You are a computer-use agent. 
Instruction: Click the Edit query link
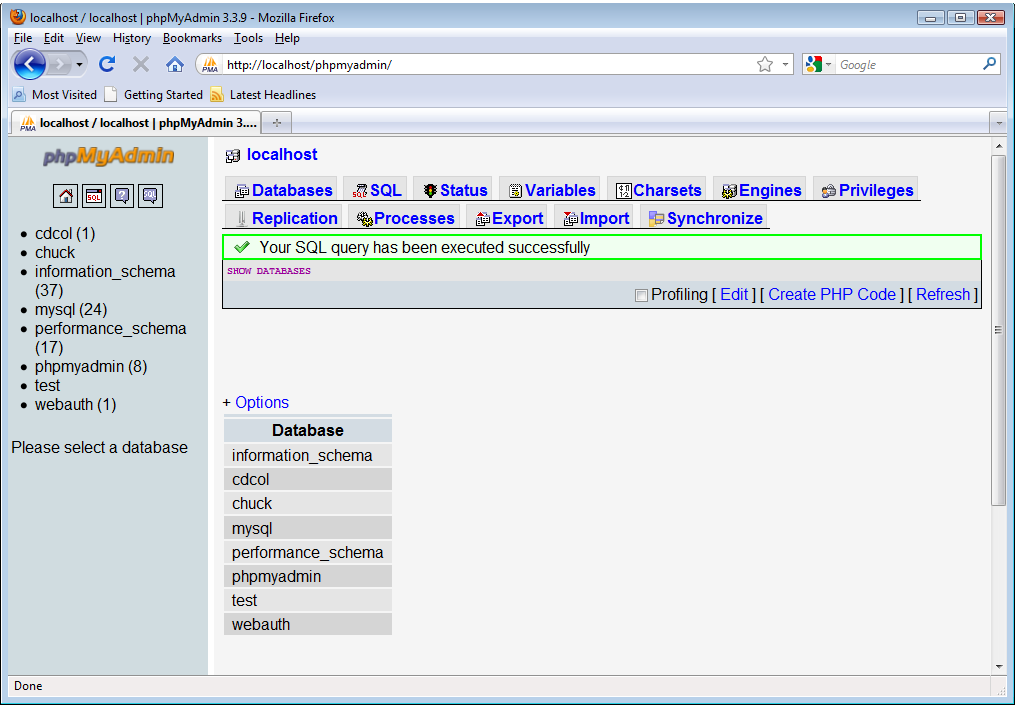tap(734, 295)
